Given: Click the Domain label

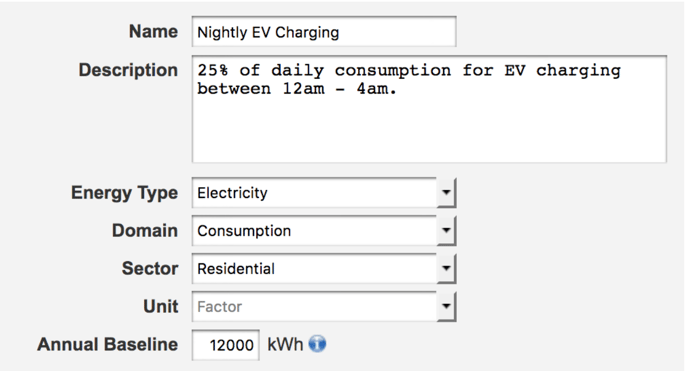Looking at the screenshot, I should pos(145,230).
